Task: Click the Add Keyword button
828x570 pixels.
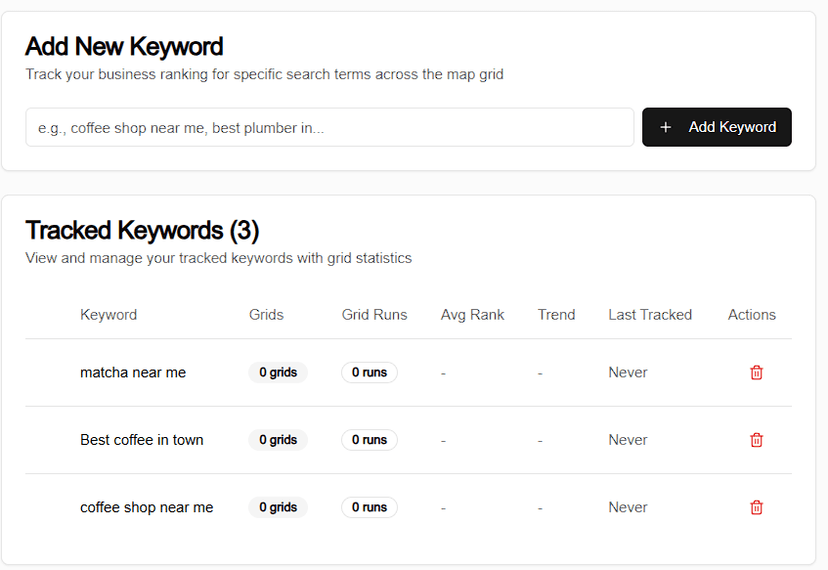Action: pyautogui.click(x=717, y=127)
